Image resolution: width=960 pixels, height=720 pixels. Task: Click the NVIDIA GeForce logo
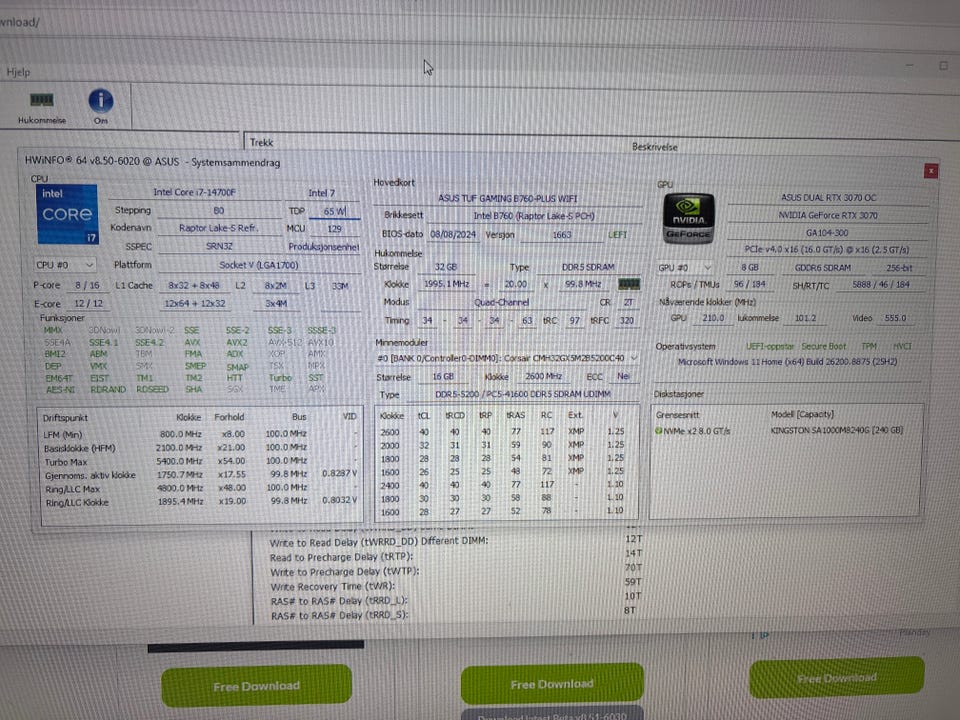(x=688, y=217)
